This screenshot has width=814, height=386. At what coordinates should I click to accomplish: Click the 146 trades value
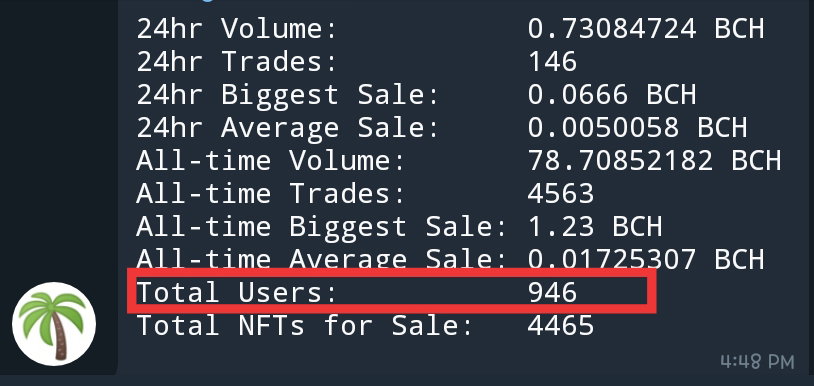(x=552, y=62)
